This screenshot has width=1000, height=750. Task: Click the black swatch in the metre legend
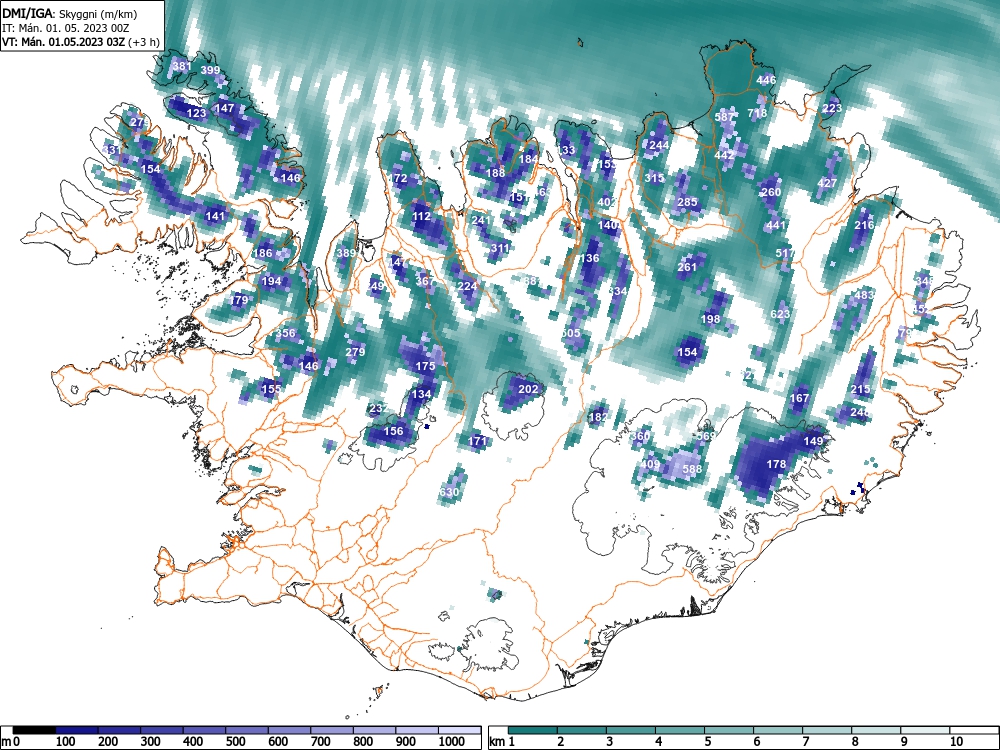tap(34, 730)
